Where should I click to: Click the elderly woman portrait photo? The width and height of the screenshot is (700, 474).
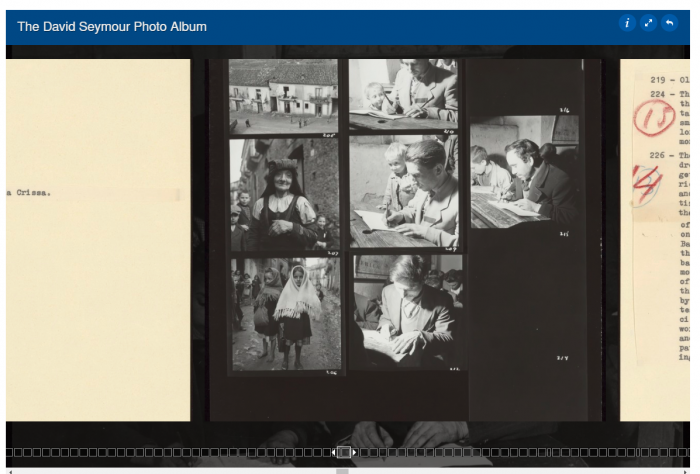pyautogui.click(x=284, y=194)
